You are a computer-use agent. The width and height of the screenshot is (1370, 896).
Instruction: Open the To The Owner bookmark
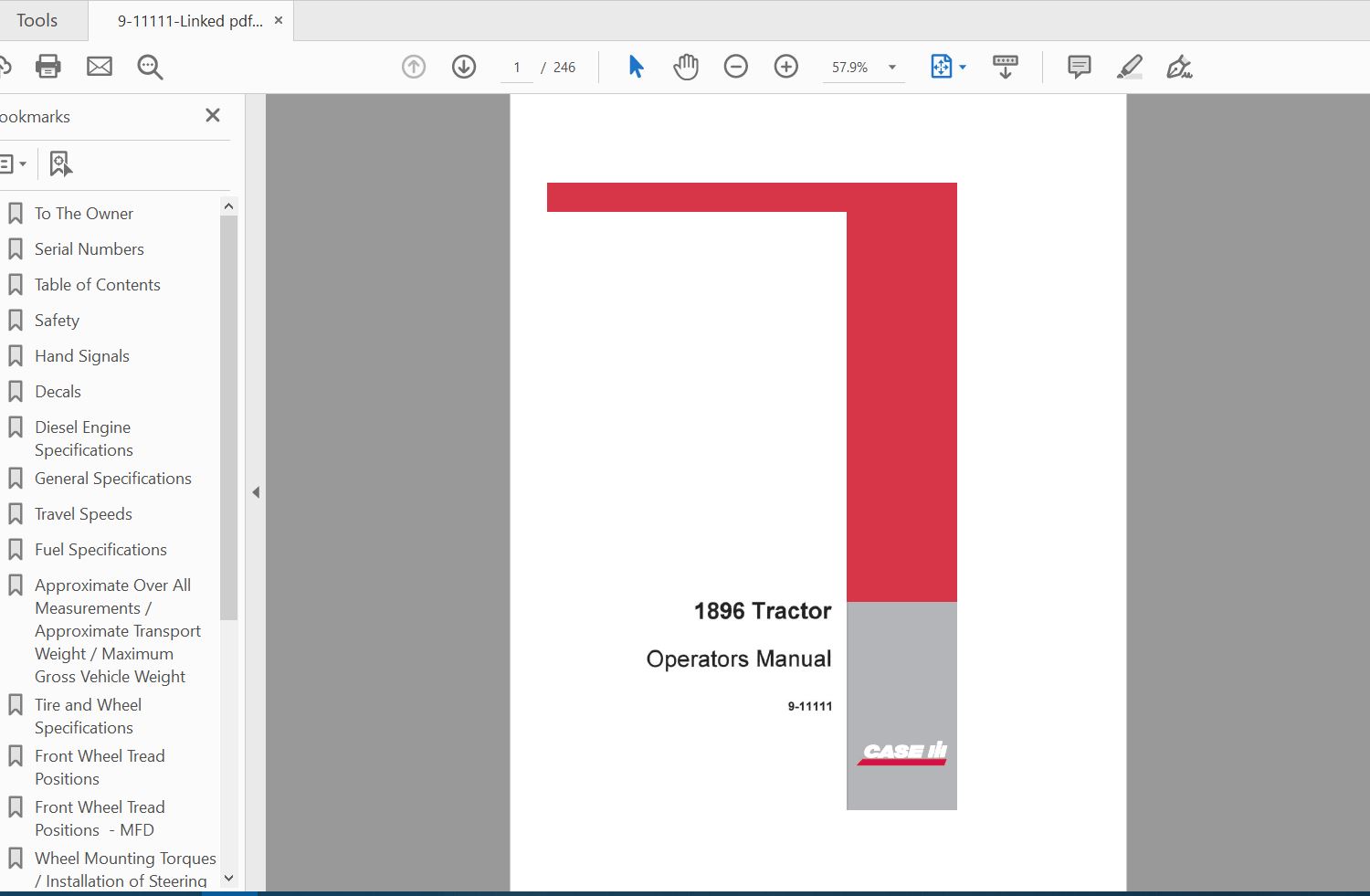(84, 214)
